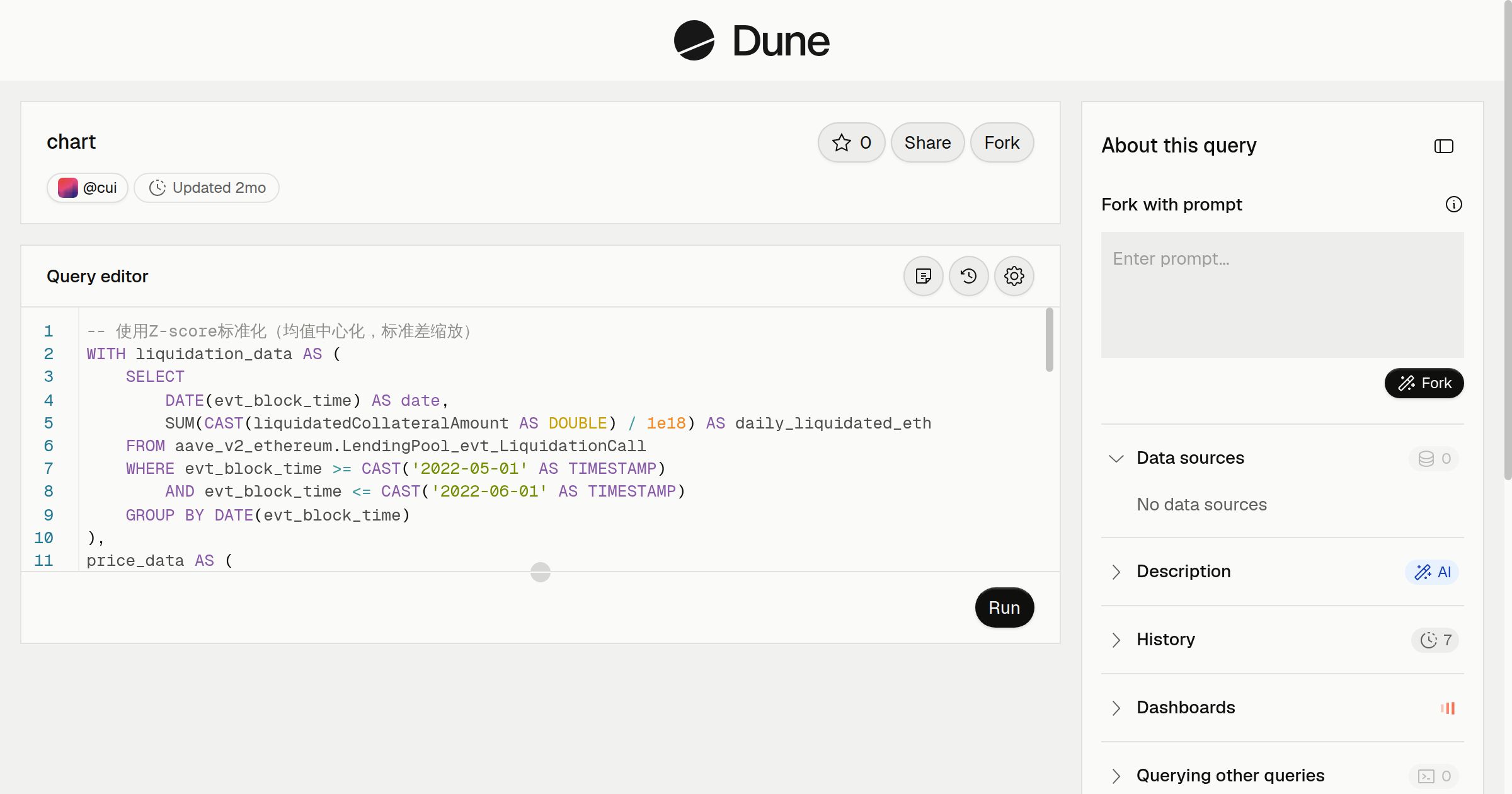
Task: Click line number 7 in the gutter
Action: pyautogui.click(x=49, y=469)
